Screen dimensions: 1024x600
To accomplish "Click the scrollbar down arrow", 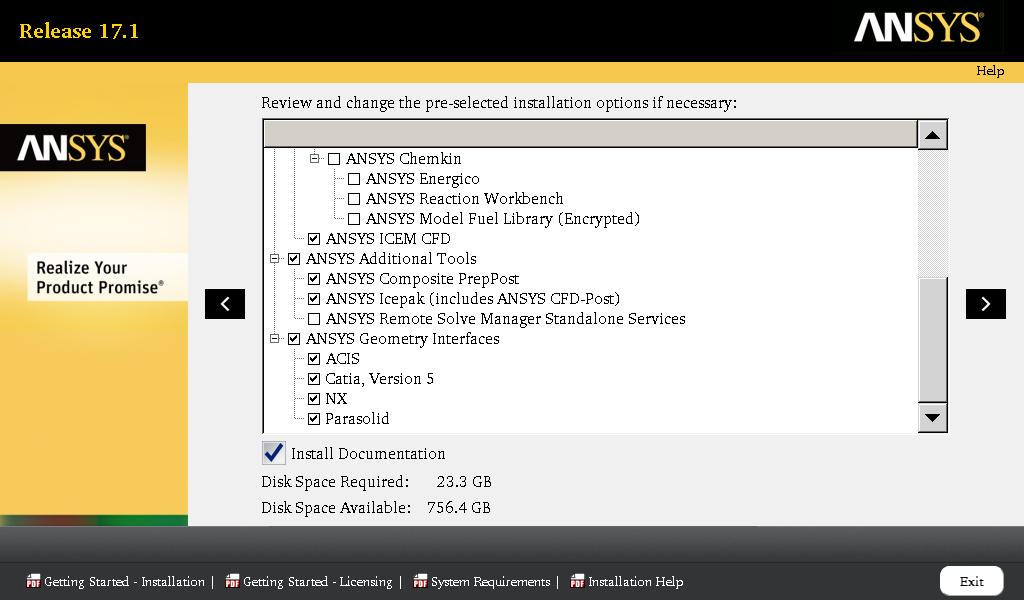I will (933, 418).
